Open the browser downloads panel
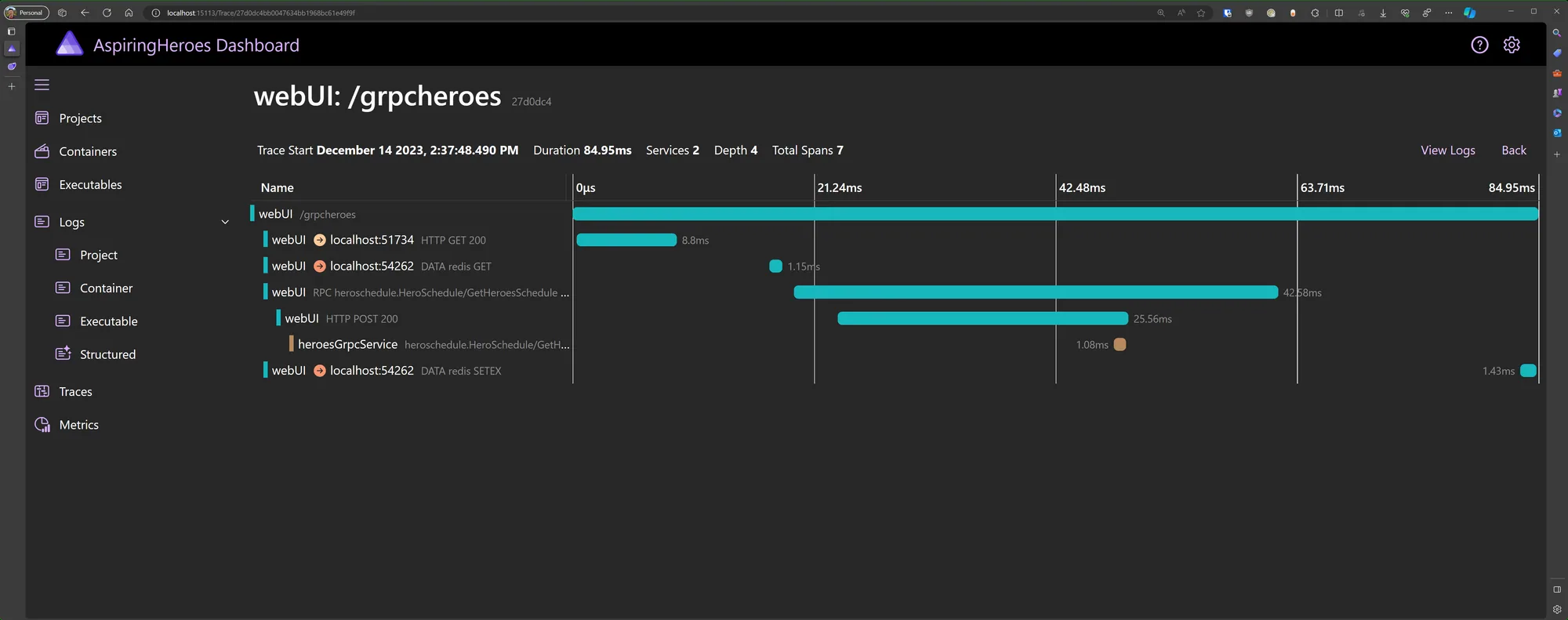1568x620 pixels. click(1383, 13)
